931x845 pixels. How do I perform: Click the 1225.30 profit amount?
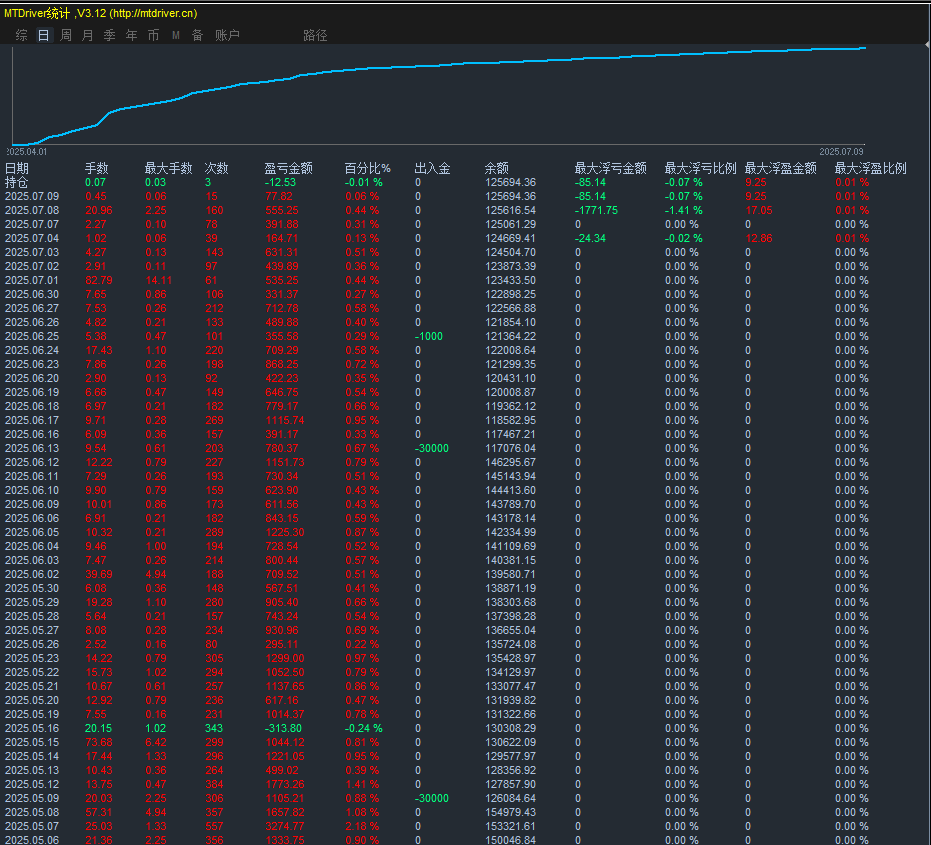(285, 533)
